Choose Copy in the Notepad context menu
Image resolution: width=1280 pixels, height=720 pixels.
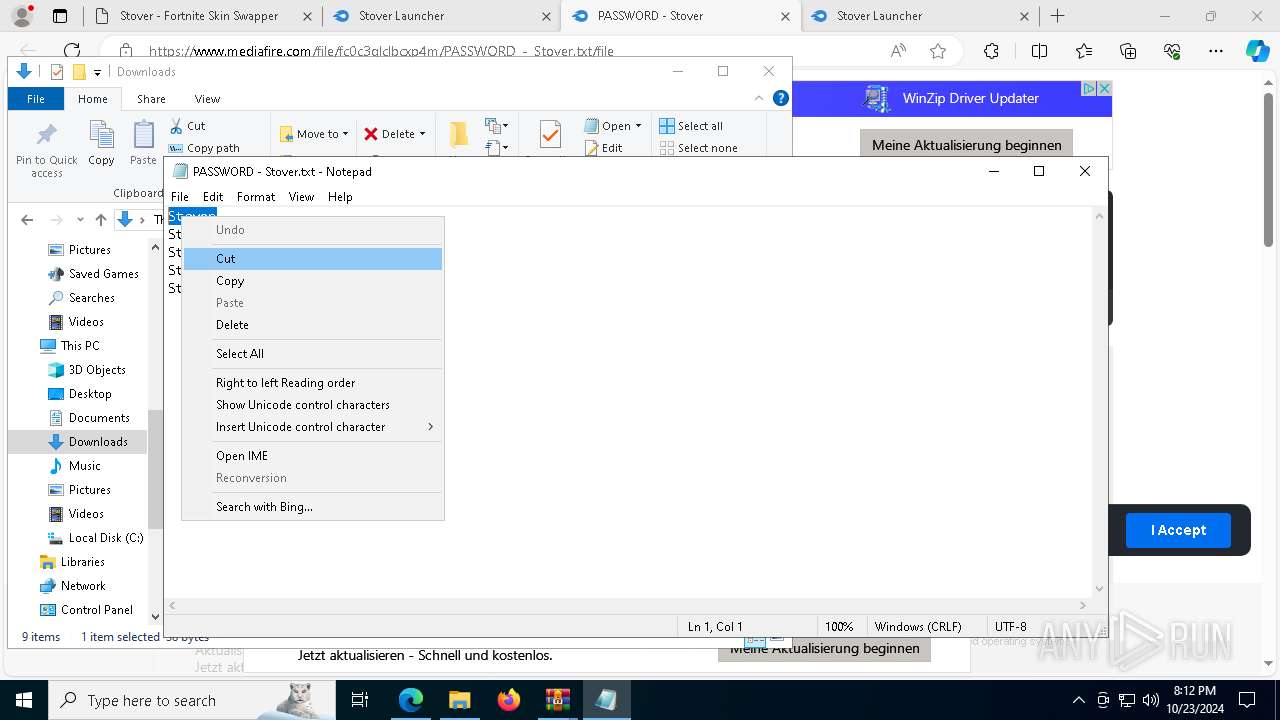tap(313, 281)
